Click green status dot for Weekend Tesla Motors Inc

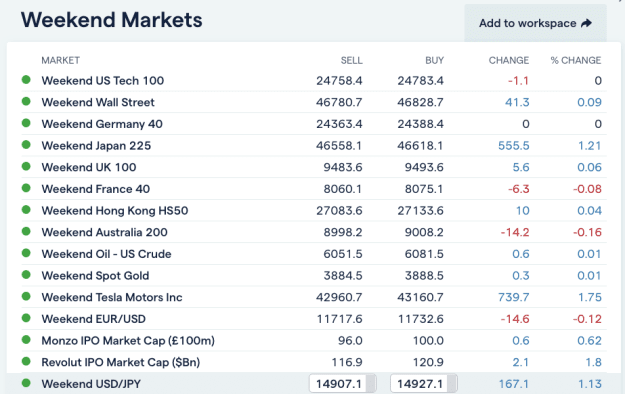[26, 296]
